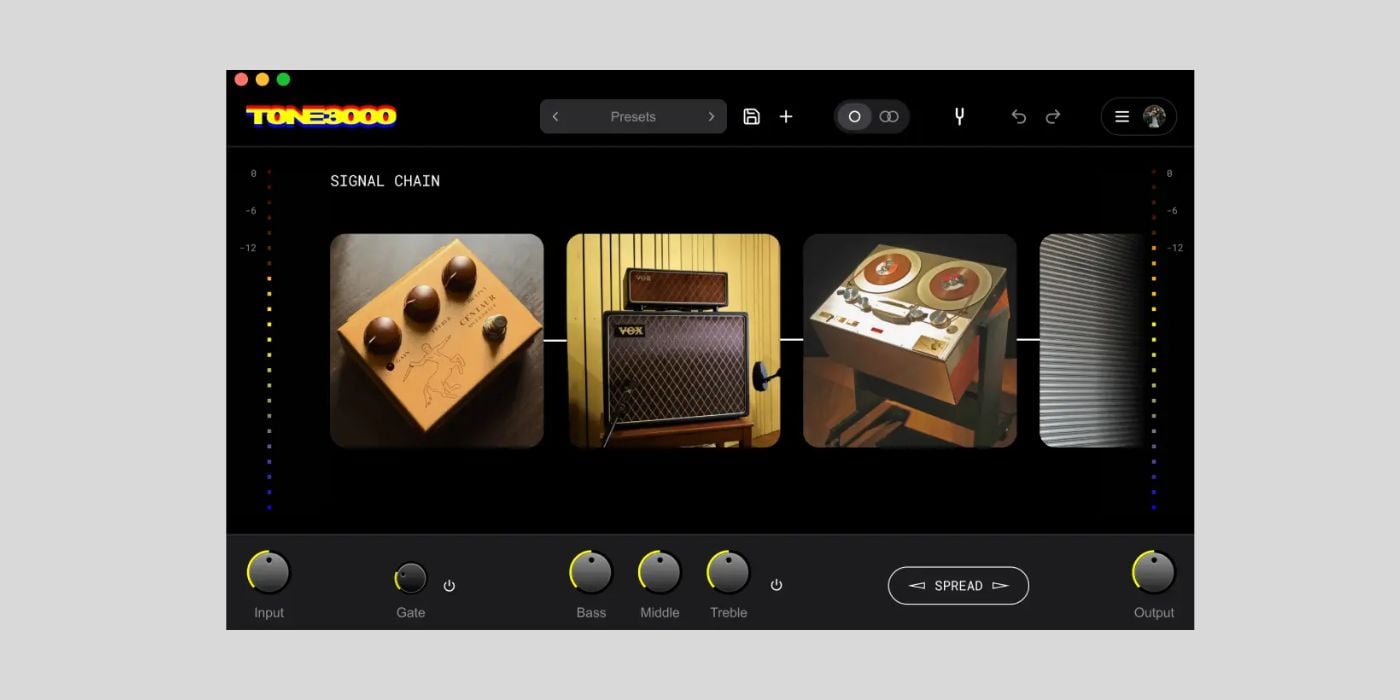Undo the last change

[x=1018, y=117]
